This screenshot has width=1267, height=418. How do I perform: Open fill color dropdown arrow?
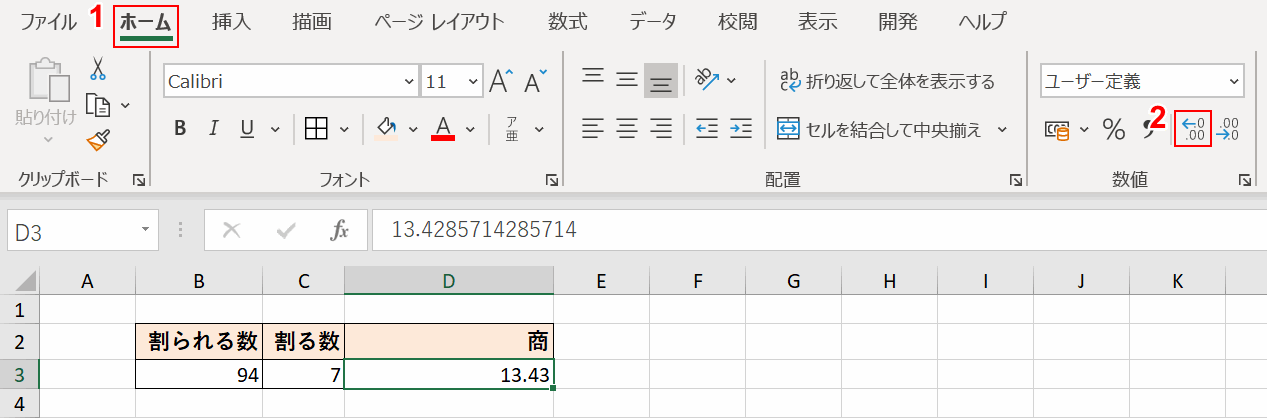[x=412, y=129]
